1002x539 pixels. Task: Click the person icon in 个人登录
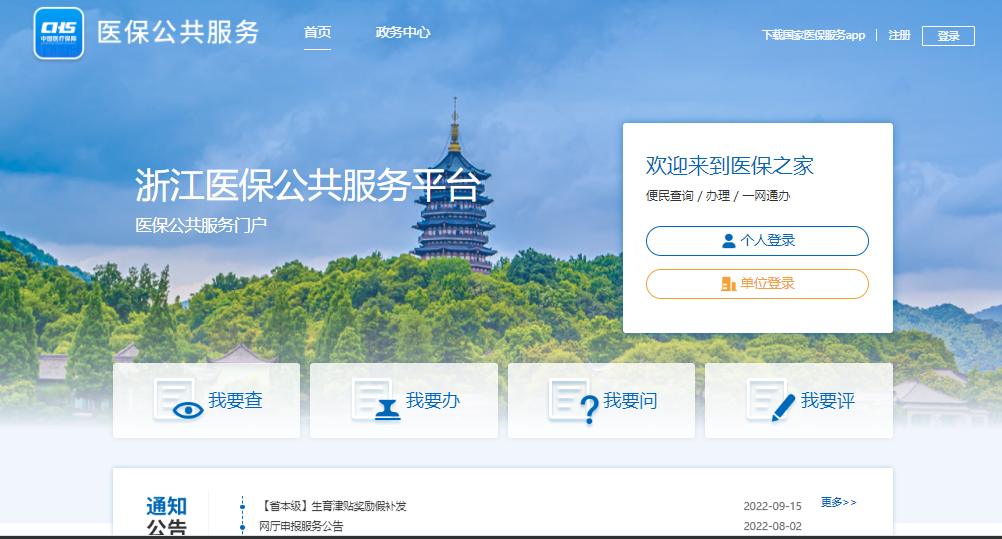[728, 241]
